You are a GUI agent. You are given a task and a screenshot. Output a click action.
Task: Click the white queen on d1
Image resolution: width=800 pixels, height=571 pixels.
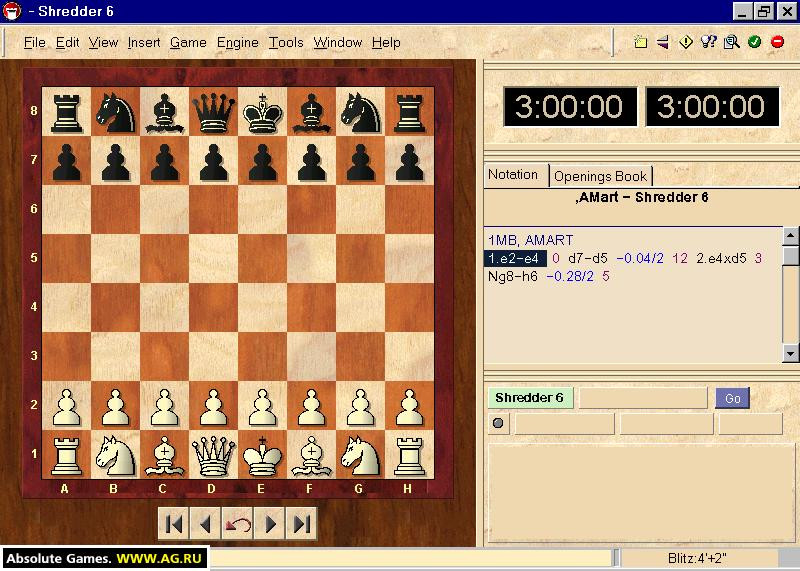click(213, 455)
